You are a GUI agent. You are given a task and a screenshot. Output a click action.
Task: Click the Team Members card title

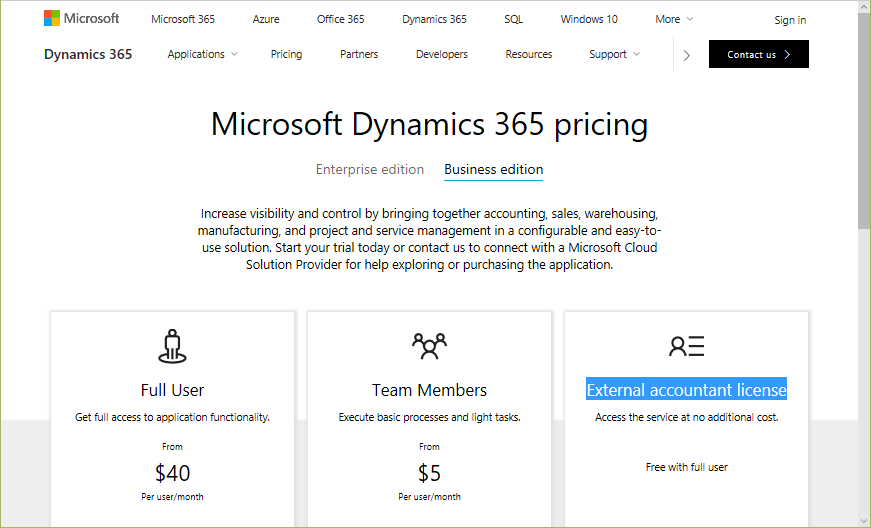(429, 390)
